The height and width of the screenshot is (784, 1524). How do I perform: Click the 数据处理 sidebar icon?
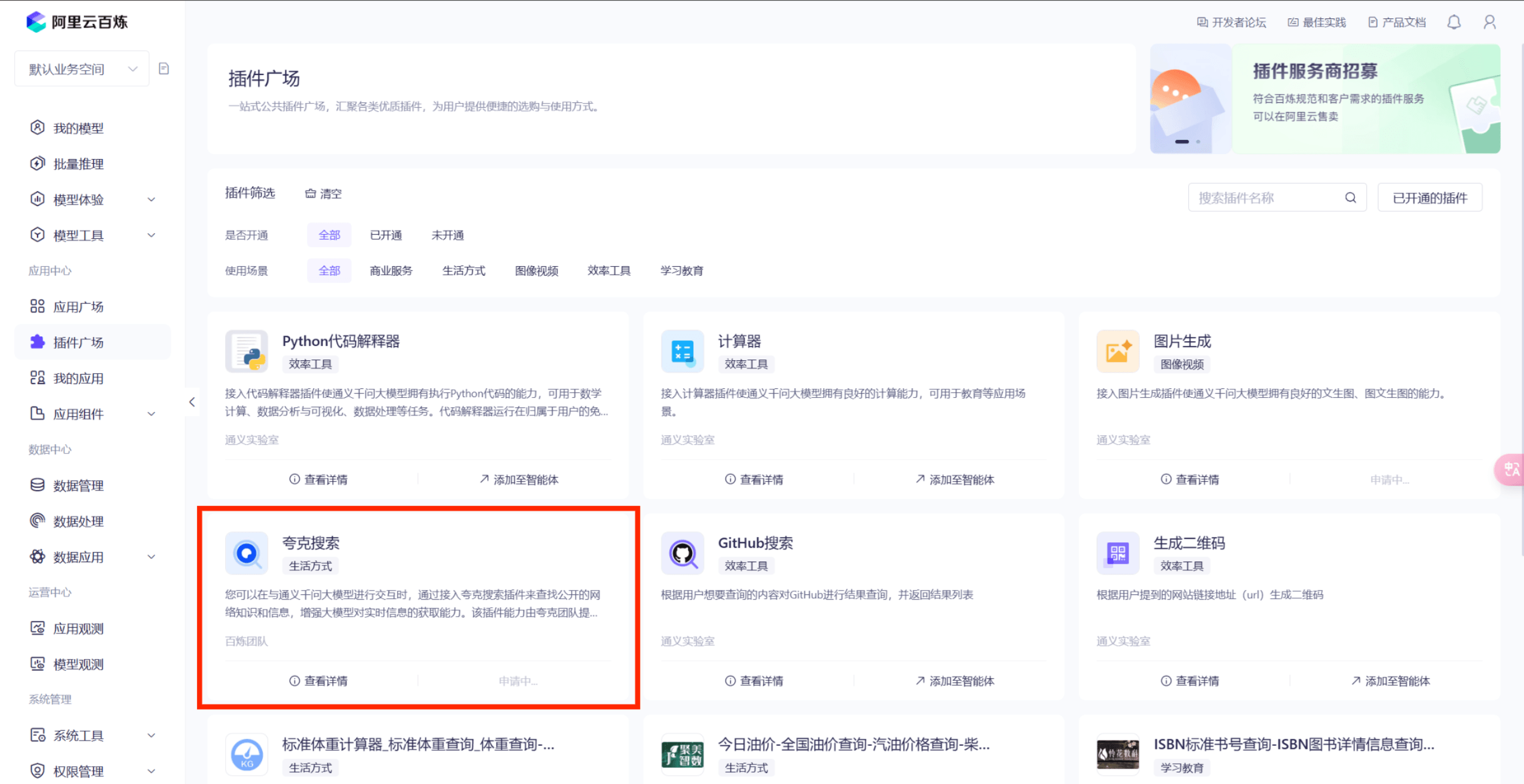click(38, 521)
